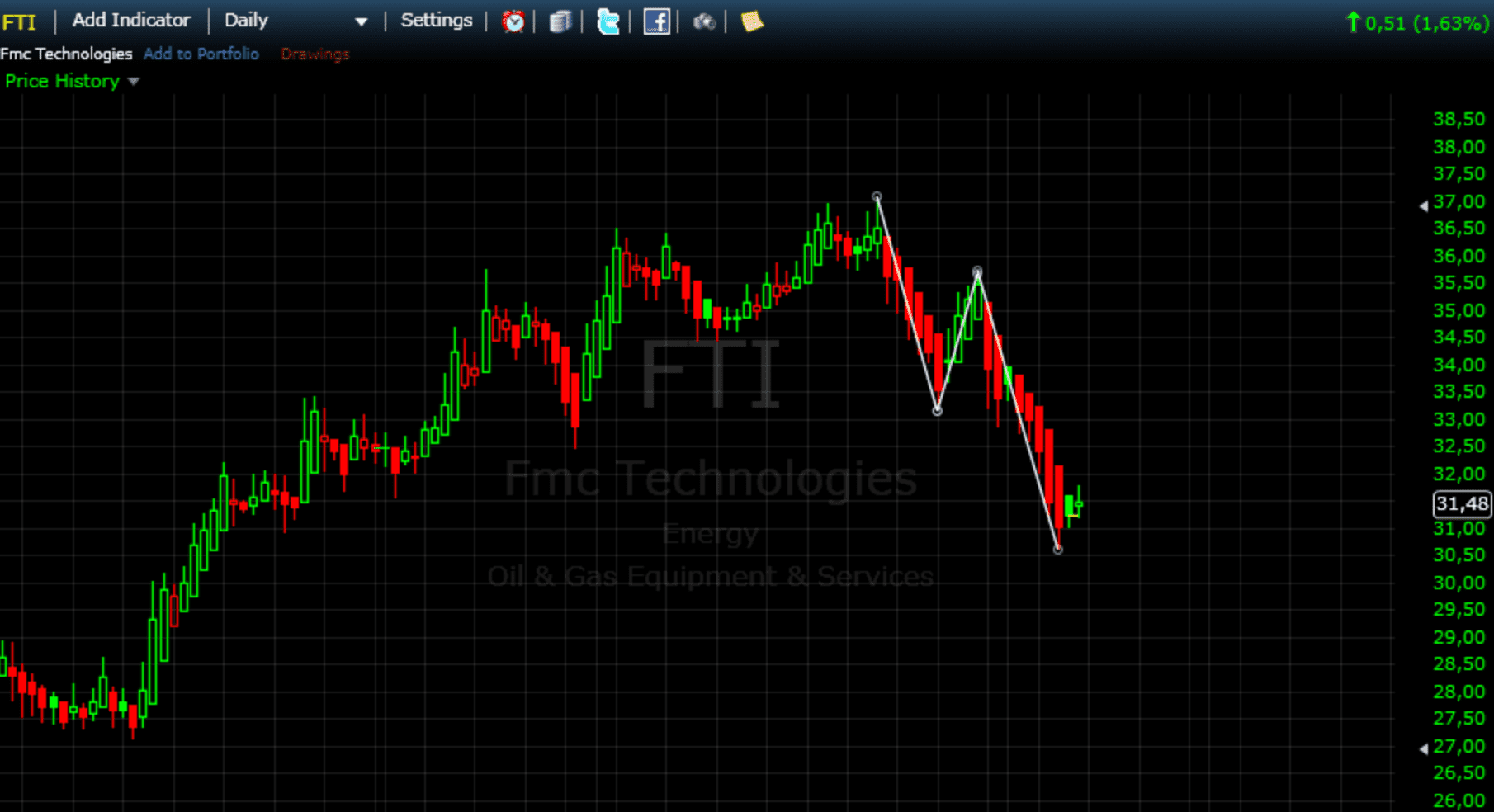Click the Fmc Technologies company name
Image resolution: width=1494 pixels, height=812 pixels.
tap(66, 54)
